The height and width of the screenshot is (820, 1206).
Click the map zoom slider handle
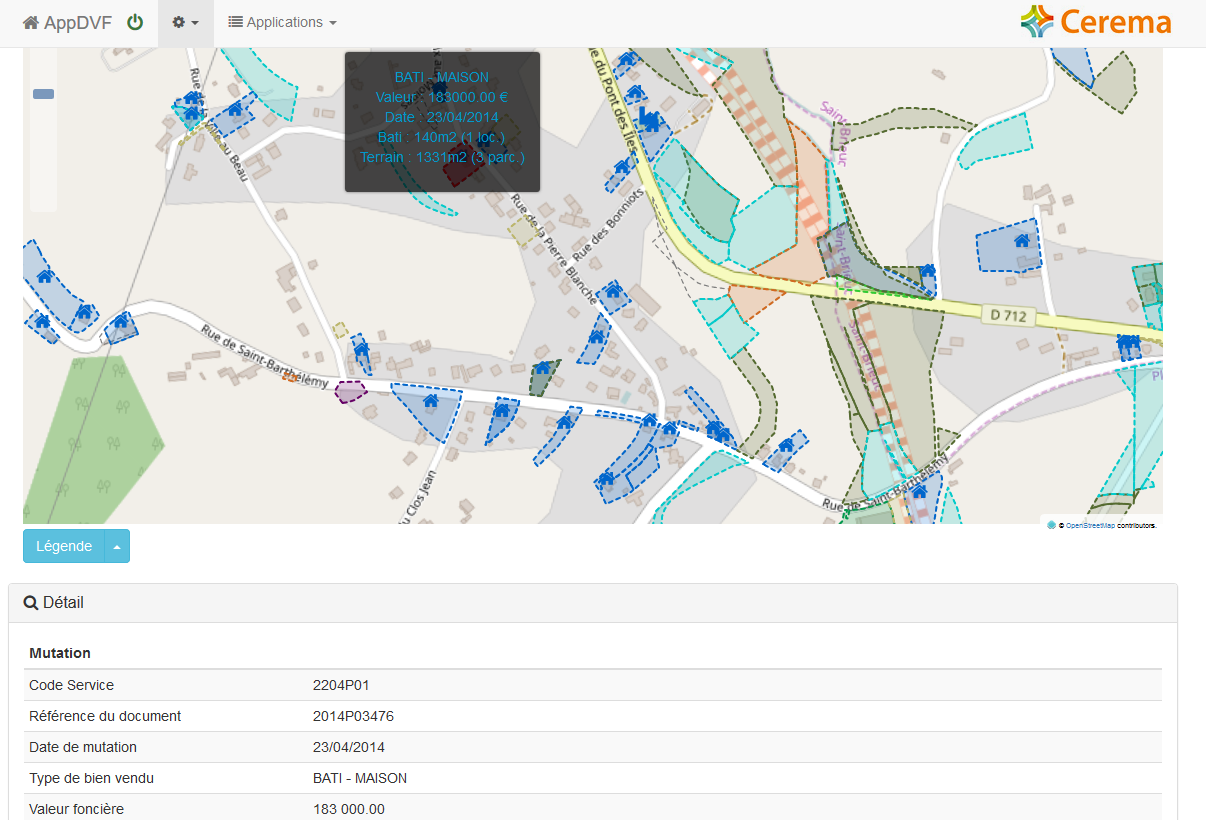pyautogui.click(x=43, y=94)
